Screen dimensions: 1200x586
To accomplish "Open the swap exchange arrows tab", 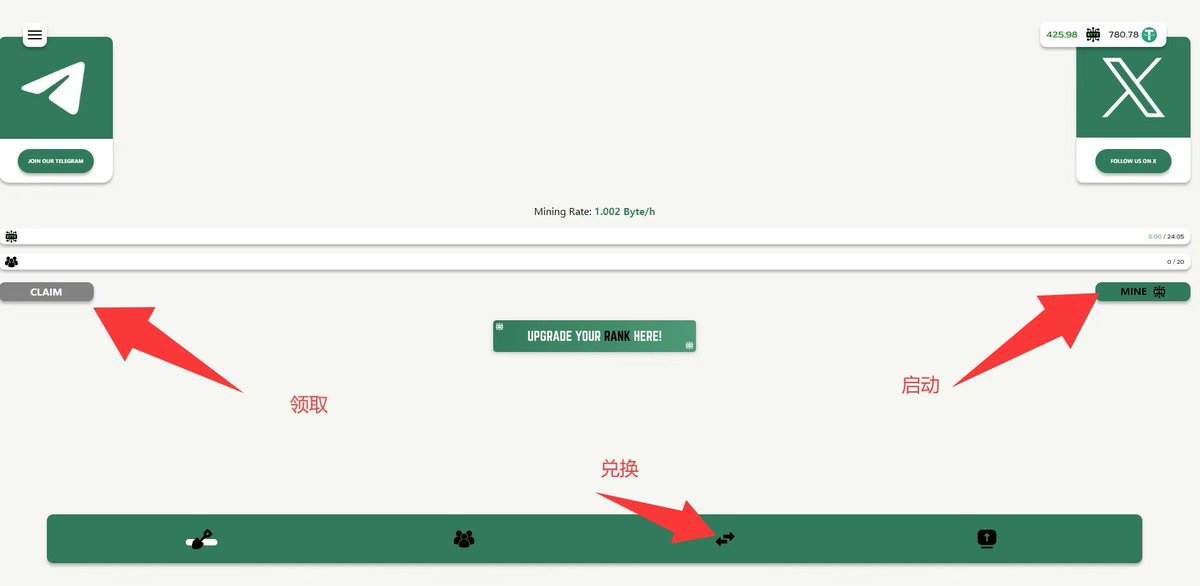I will click(x=725, y=539).
